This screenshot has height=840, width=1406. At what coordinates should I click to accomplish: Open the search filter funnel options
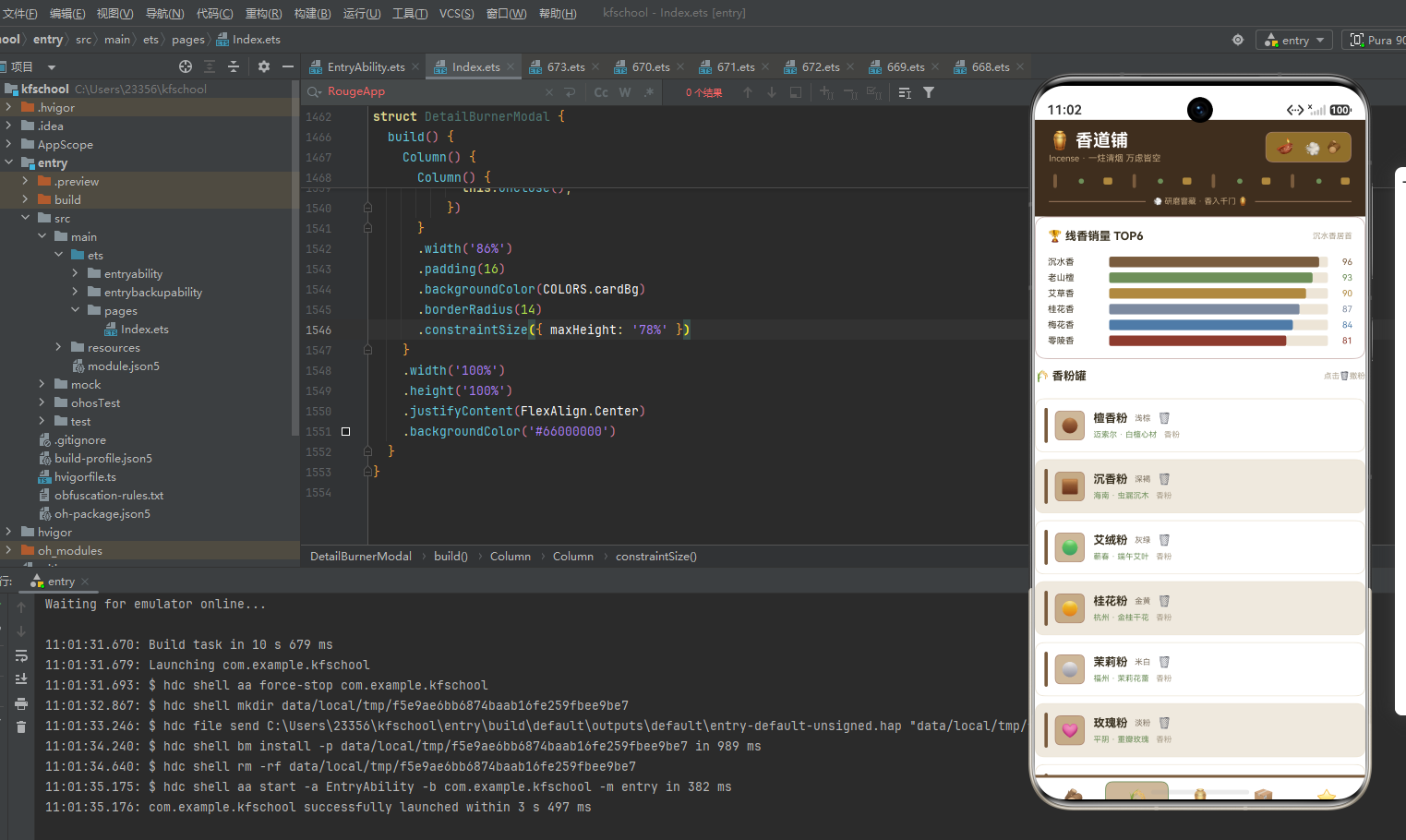[x=929, y=92]
